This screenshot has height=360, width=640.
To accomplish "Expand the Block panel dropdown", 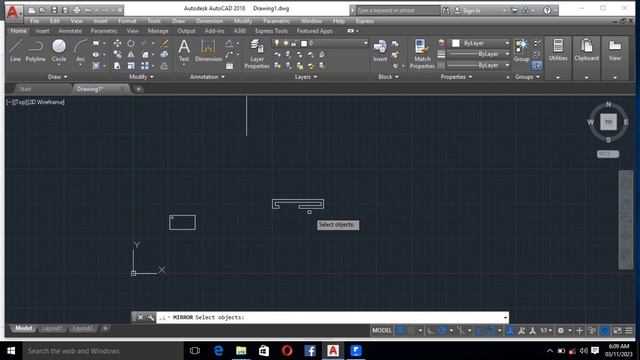I will tap(388, 77).
